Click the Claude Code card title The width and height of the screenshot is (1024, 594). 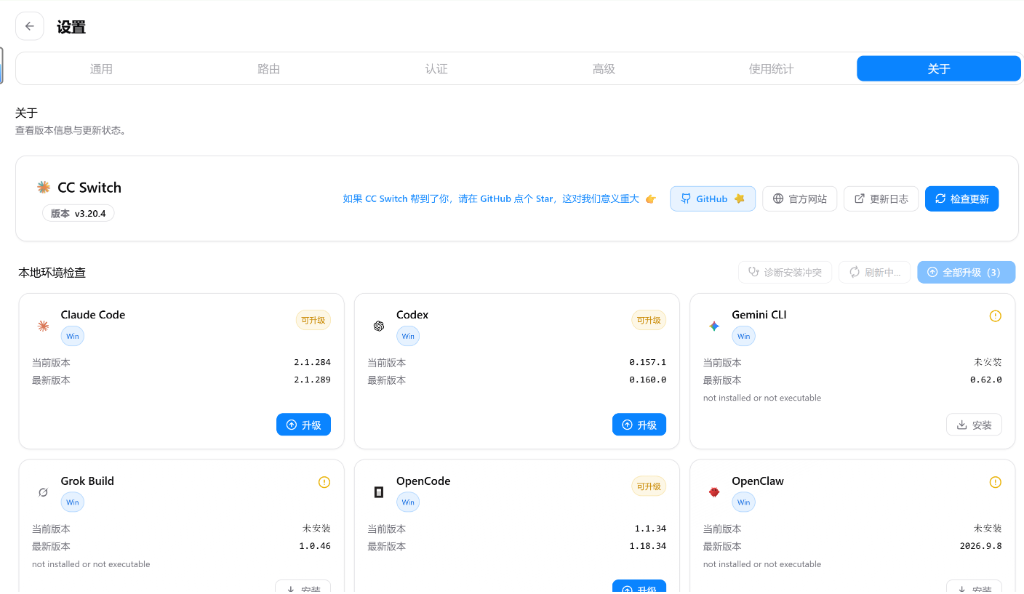[x=93, y=315]
